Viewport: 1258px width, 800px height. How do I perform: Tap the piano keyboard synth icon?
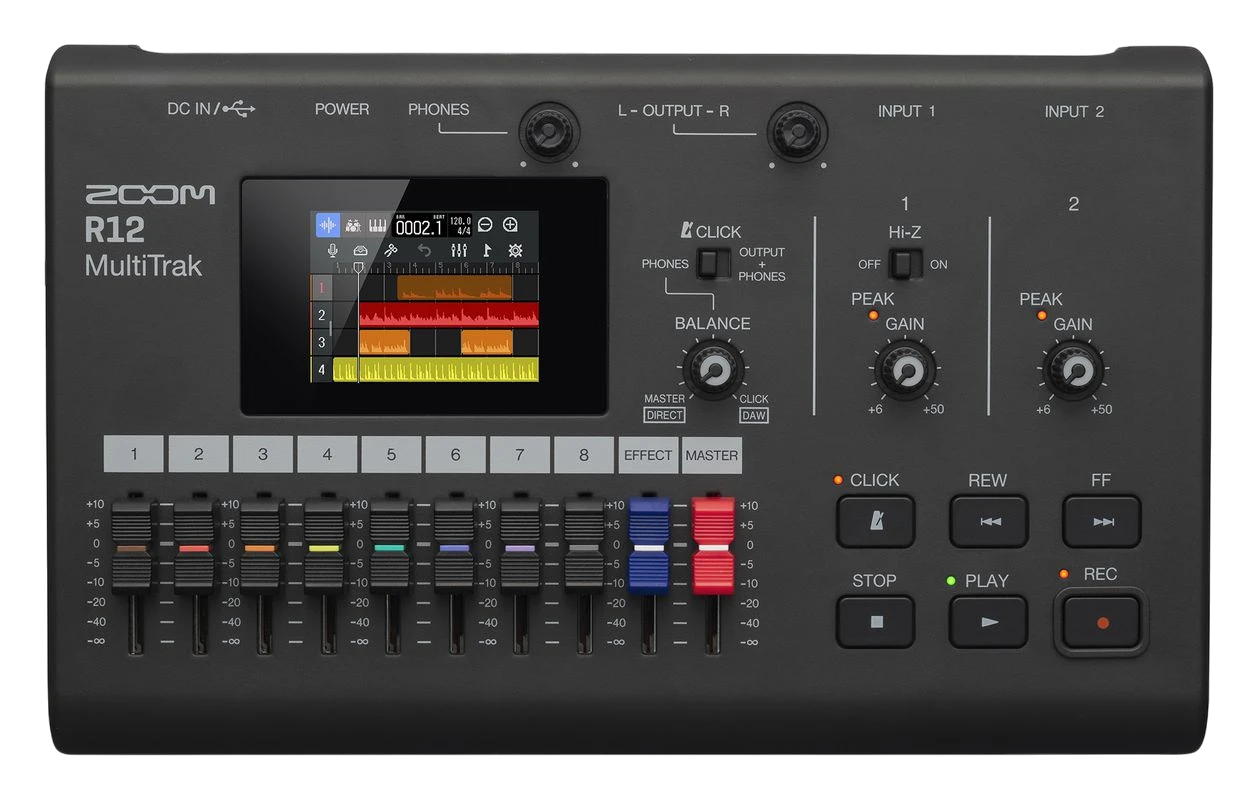pyautogui.click(x=378, y=225)
